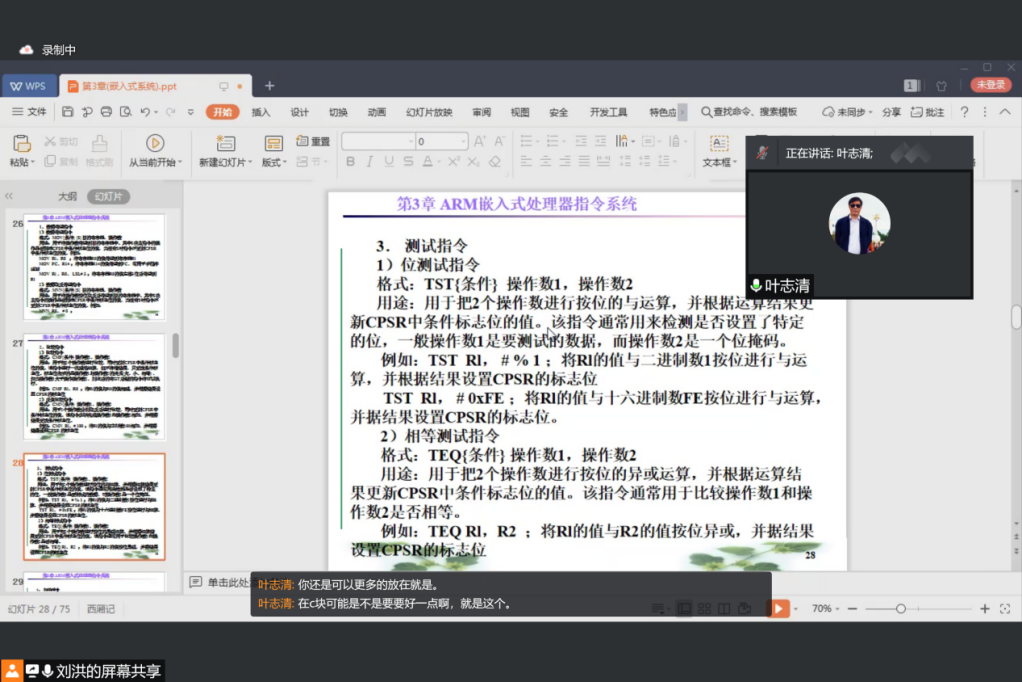Screen dimensions: 1022x682
Task: Toggle Strikethrough formatting
Action: point(408,161)
